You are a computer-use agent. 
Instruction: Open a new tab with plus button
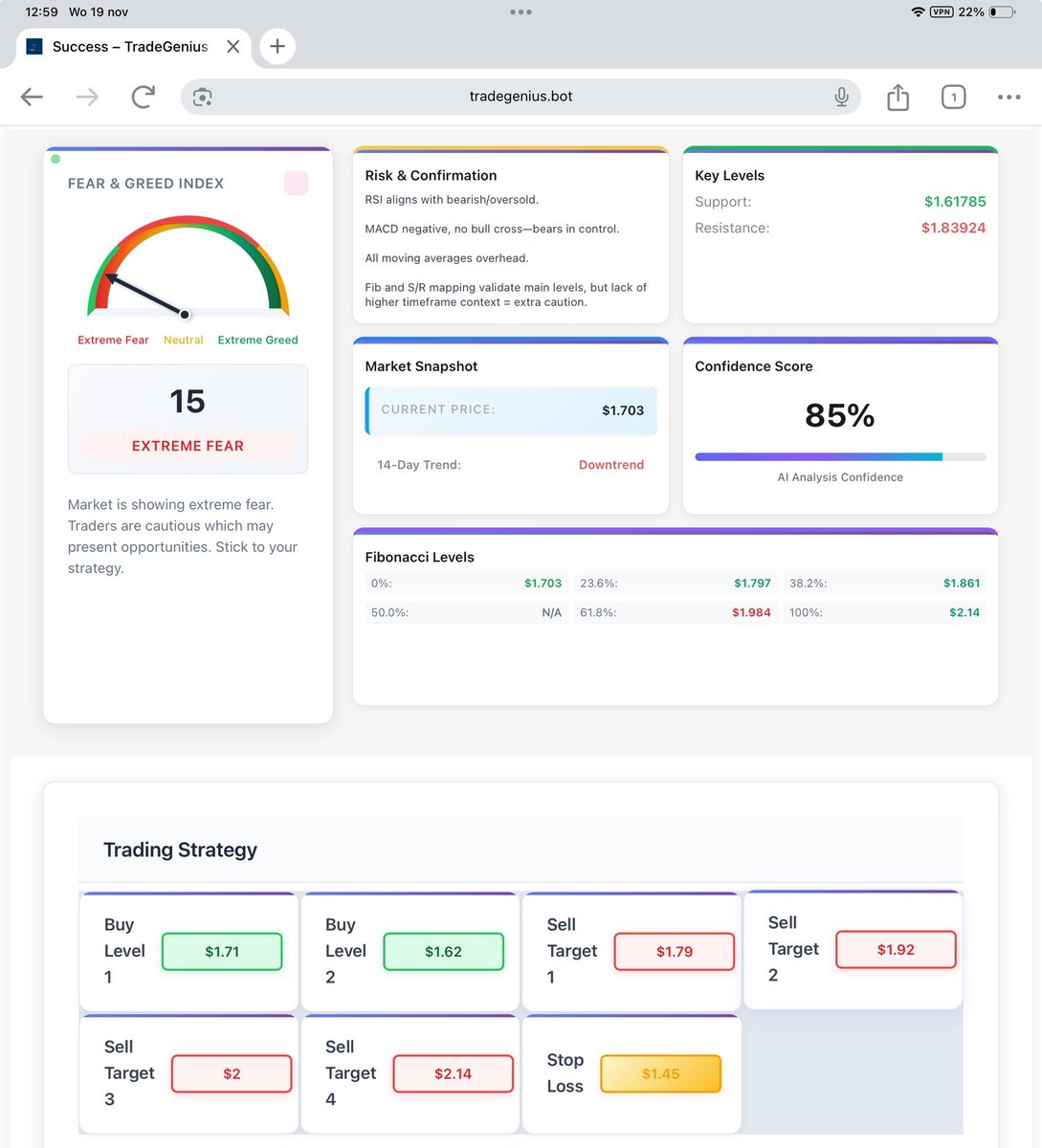coord(277,46)
